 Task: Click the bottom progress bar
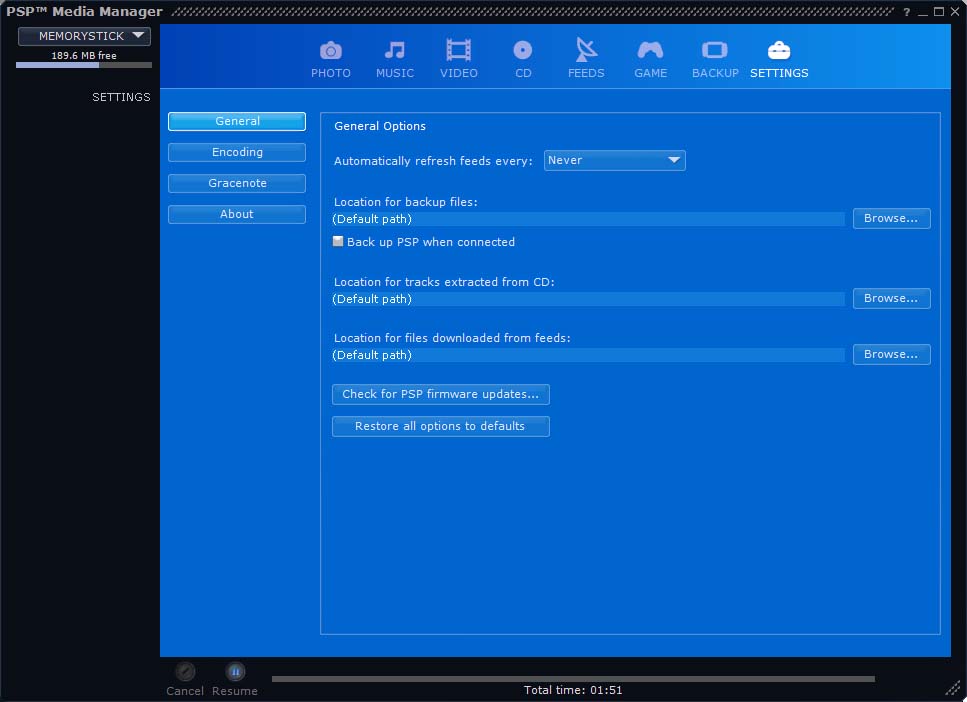573,679
